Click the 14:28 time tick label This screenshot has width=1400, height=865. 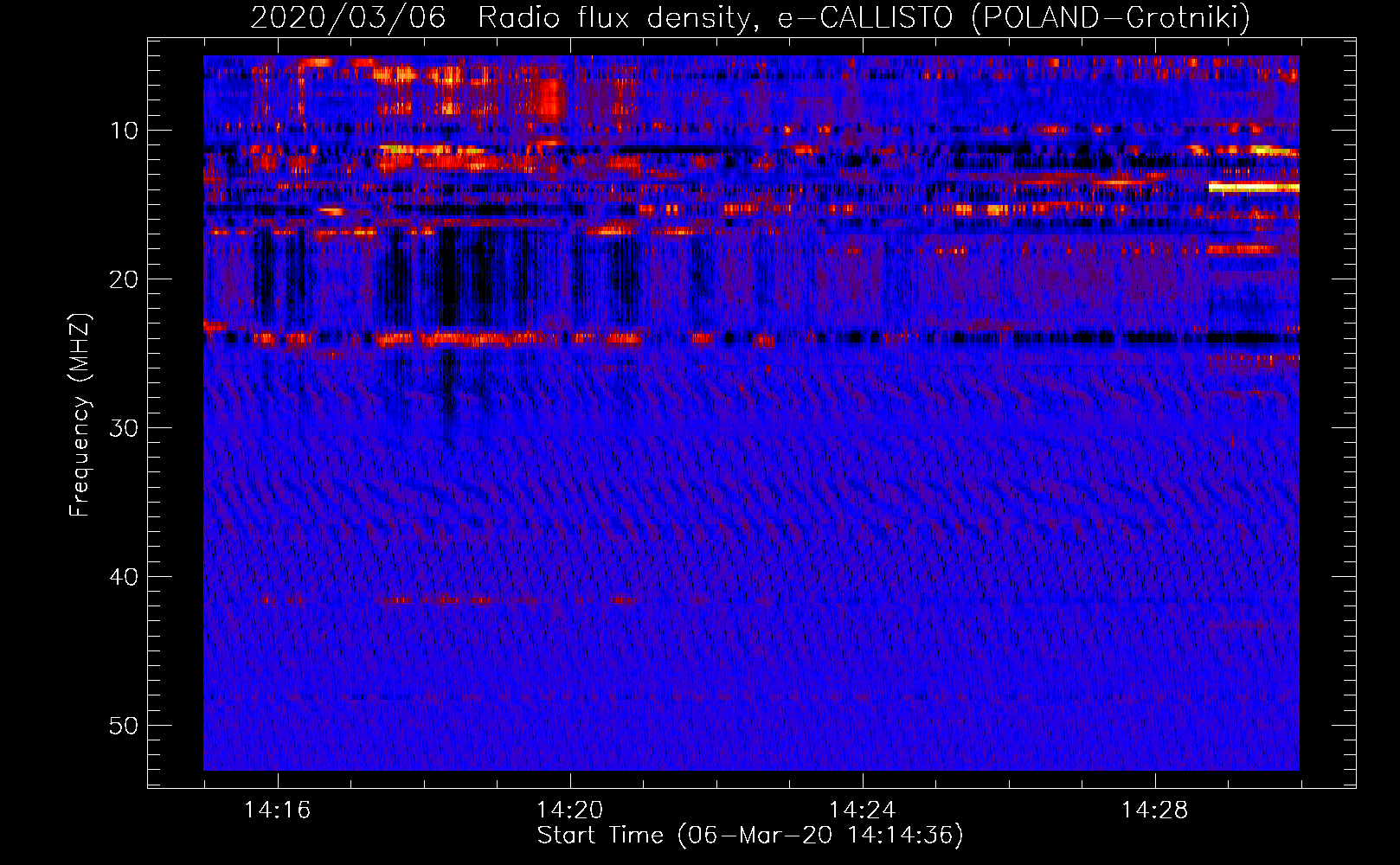tap(1155, 811)
